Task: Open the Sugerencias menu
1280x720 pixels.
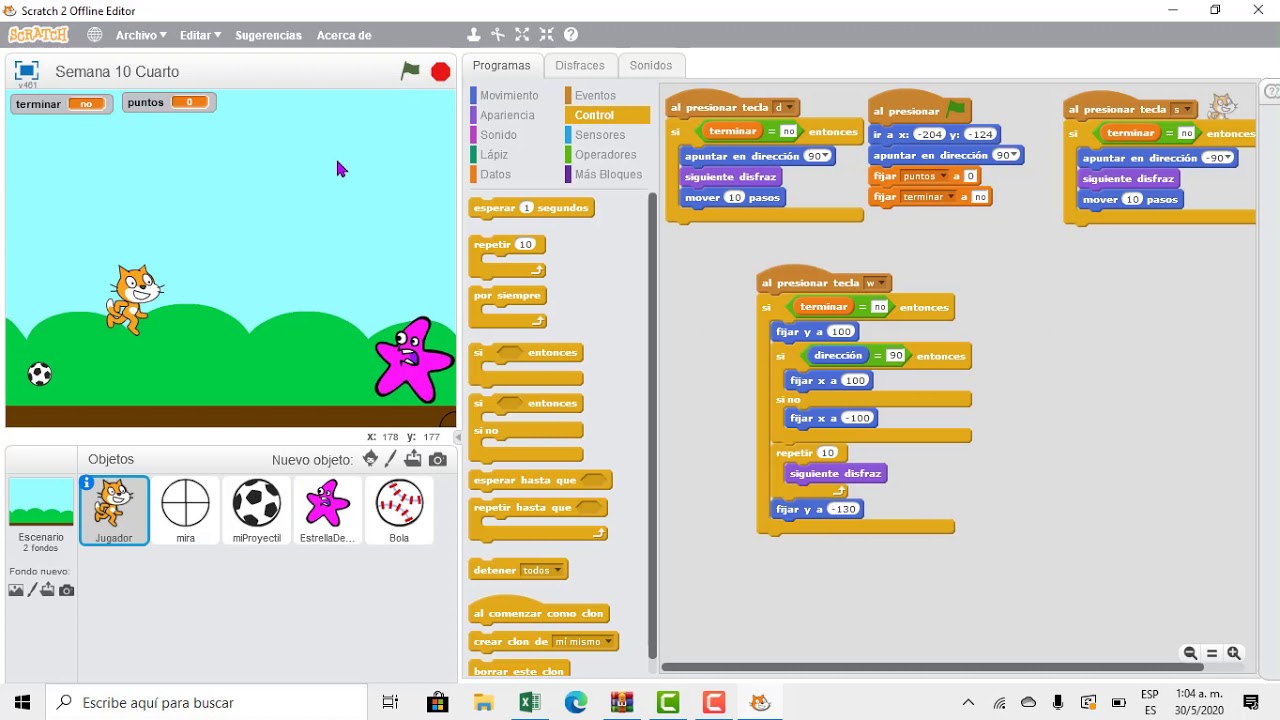Action: coord(268,35)
